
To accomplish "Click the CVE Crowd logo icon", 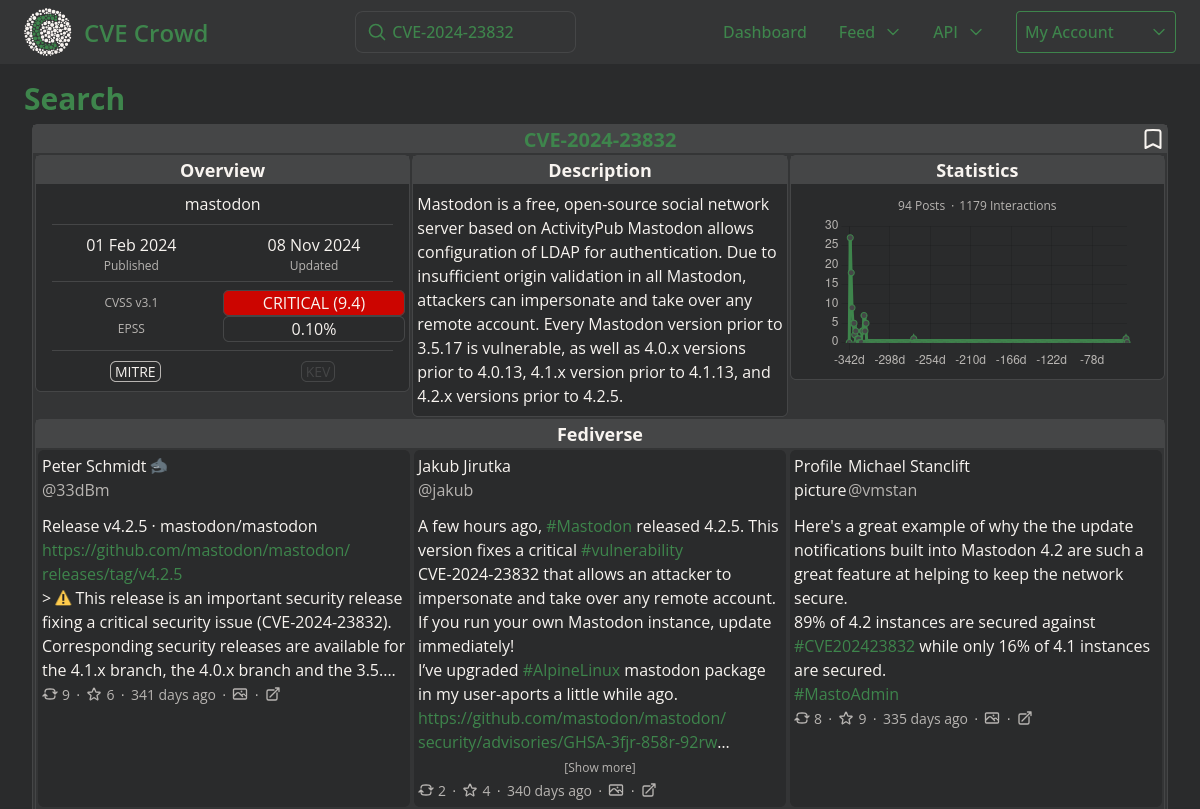I will pyautogui.click(x=48, y=32).
